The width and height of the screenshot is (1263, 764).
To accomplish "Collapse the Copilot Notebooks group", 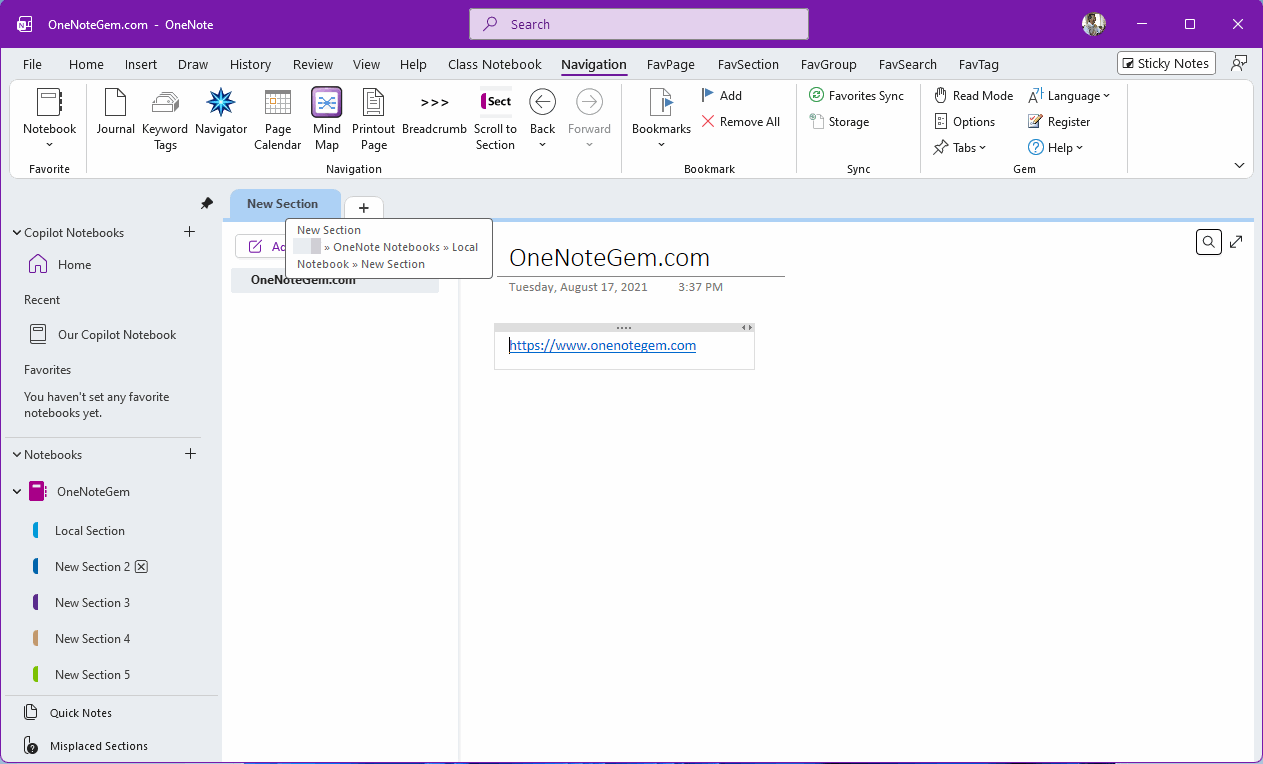I will [x=17, y=233].
